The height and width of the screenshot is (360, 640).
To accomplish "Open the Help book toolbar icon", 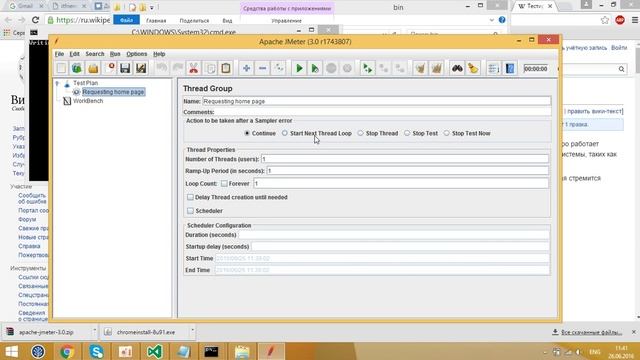I will pos(509,68).
